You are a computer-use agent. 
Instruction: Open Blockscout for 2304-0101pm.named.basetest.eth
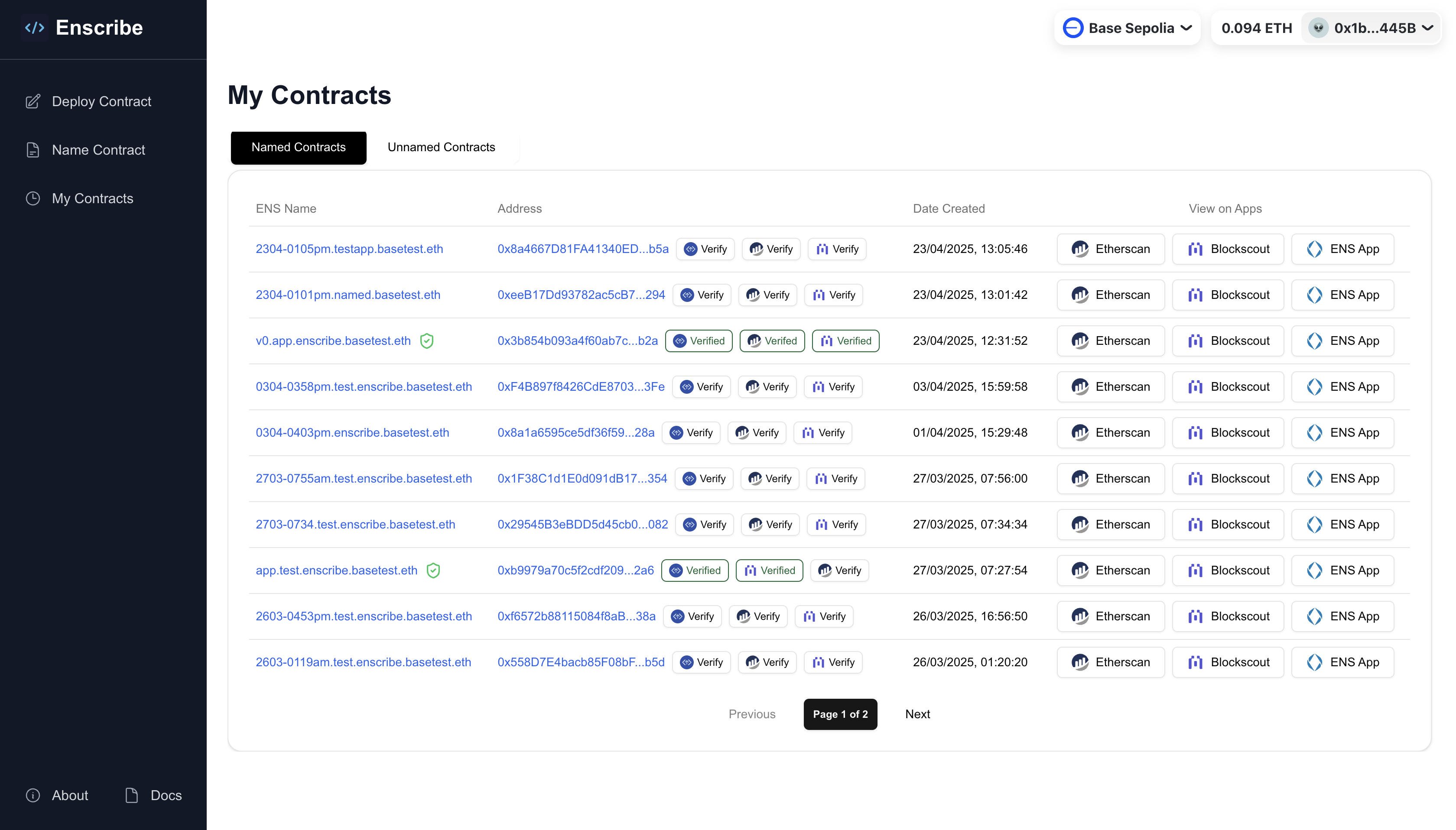(x=1228, y=295)
